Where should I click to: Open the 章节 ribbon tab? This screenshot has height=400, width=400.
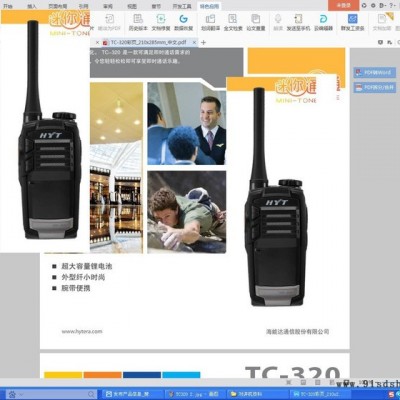(156, 6)
